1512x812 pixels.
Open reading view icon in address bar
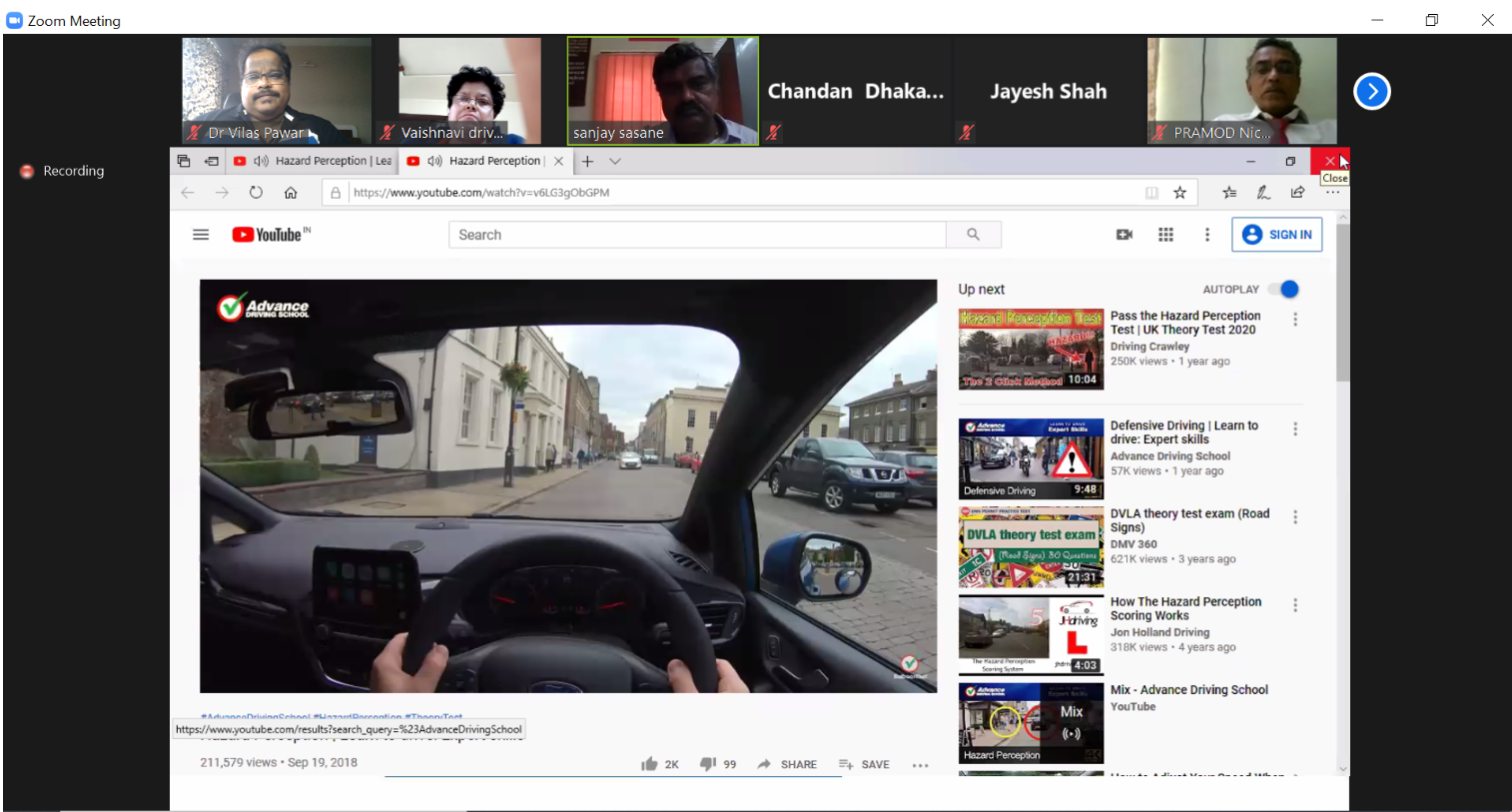pyautogui.click(x=1151, y=193)
